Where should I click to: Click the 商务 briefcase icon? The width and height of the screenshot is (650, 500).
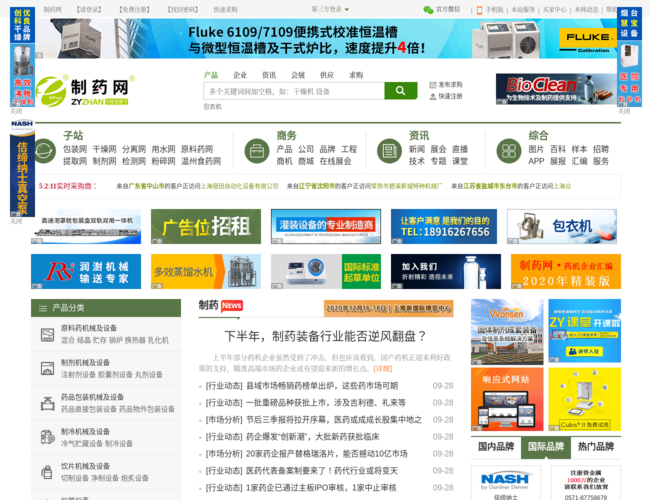click(257, 150)
